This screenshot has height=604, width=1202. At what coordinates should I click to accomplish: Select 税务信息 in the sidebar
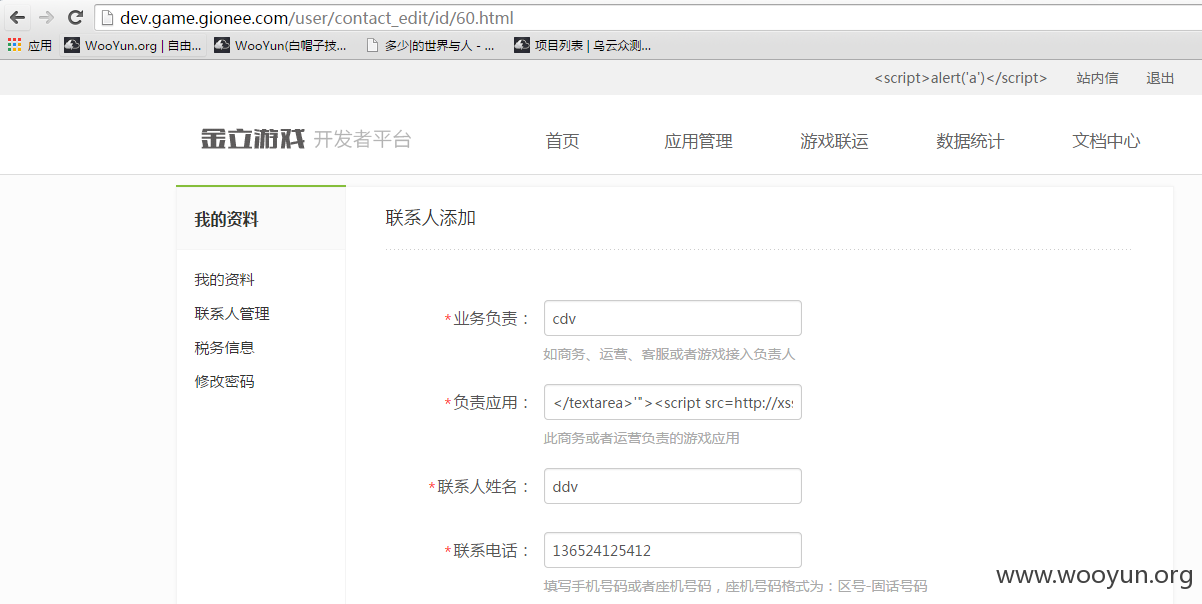click(x=224, y=348)
